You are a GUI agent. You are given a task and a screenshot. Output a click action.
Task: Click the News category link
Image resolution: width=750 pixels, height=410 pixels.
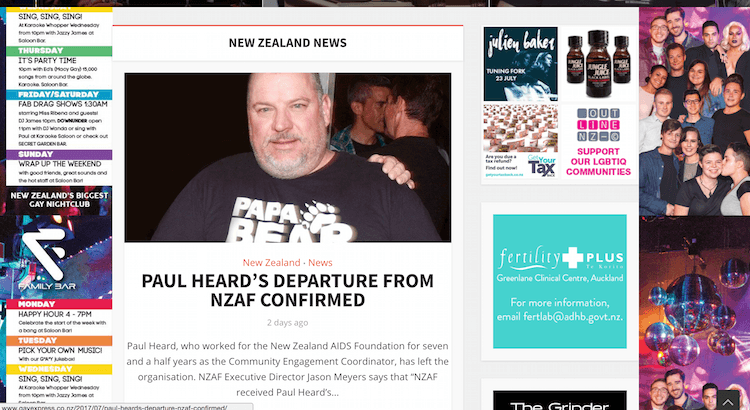click(x=320, y=263)
